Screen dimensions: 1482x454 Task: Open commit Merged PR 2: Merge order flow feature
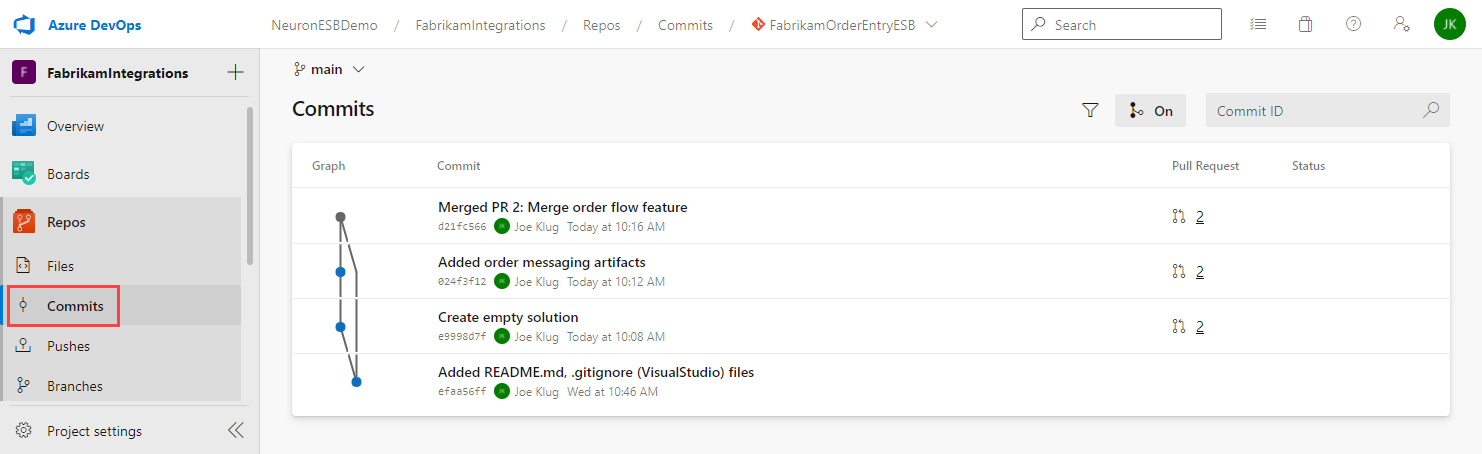pyautogui.click(x=563, y=207)
